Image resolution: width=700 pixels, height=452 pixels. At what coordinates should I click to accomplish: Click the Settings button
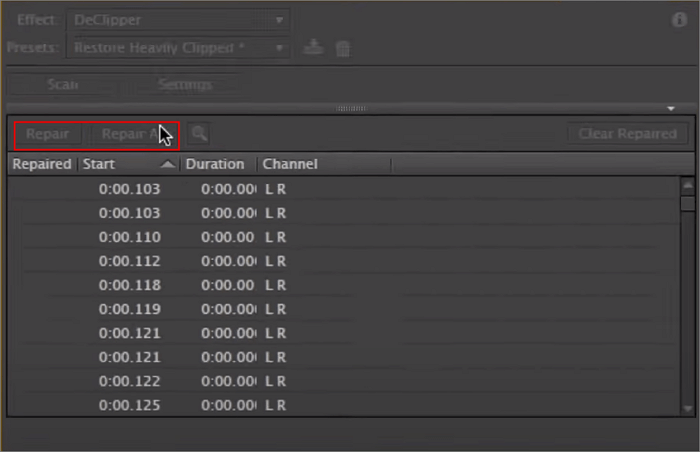[x=184, y=85]
